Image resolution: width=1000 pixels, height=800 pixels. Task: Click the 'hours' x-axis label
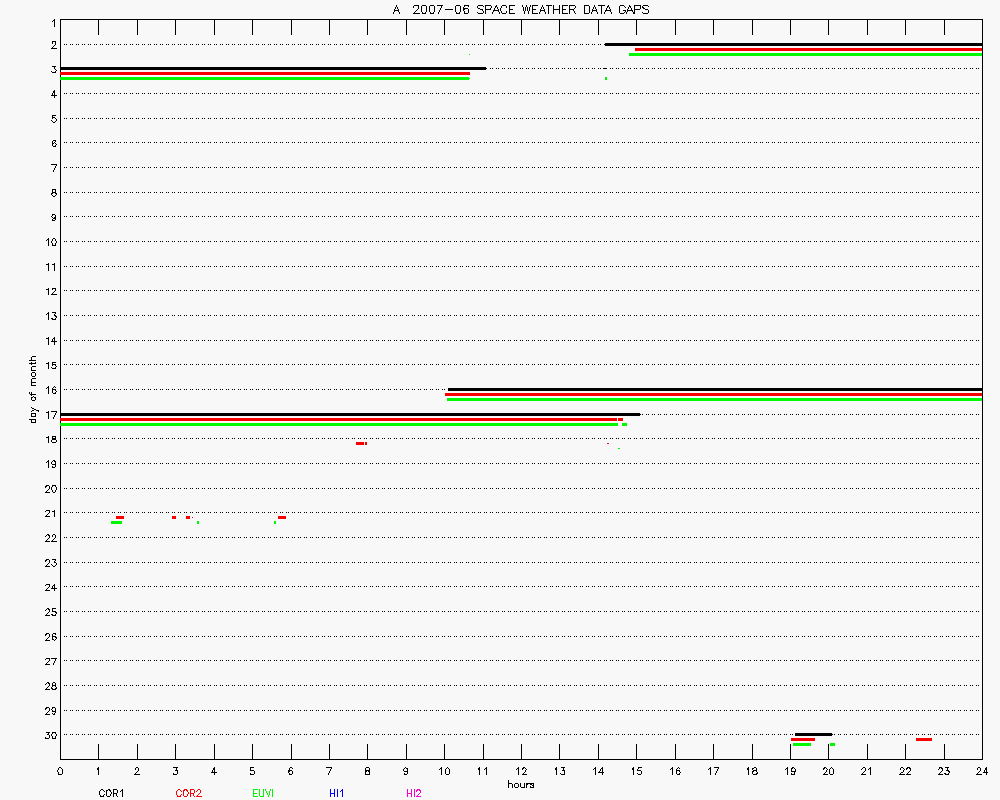pyautogui.click(x=520, y=784)
